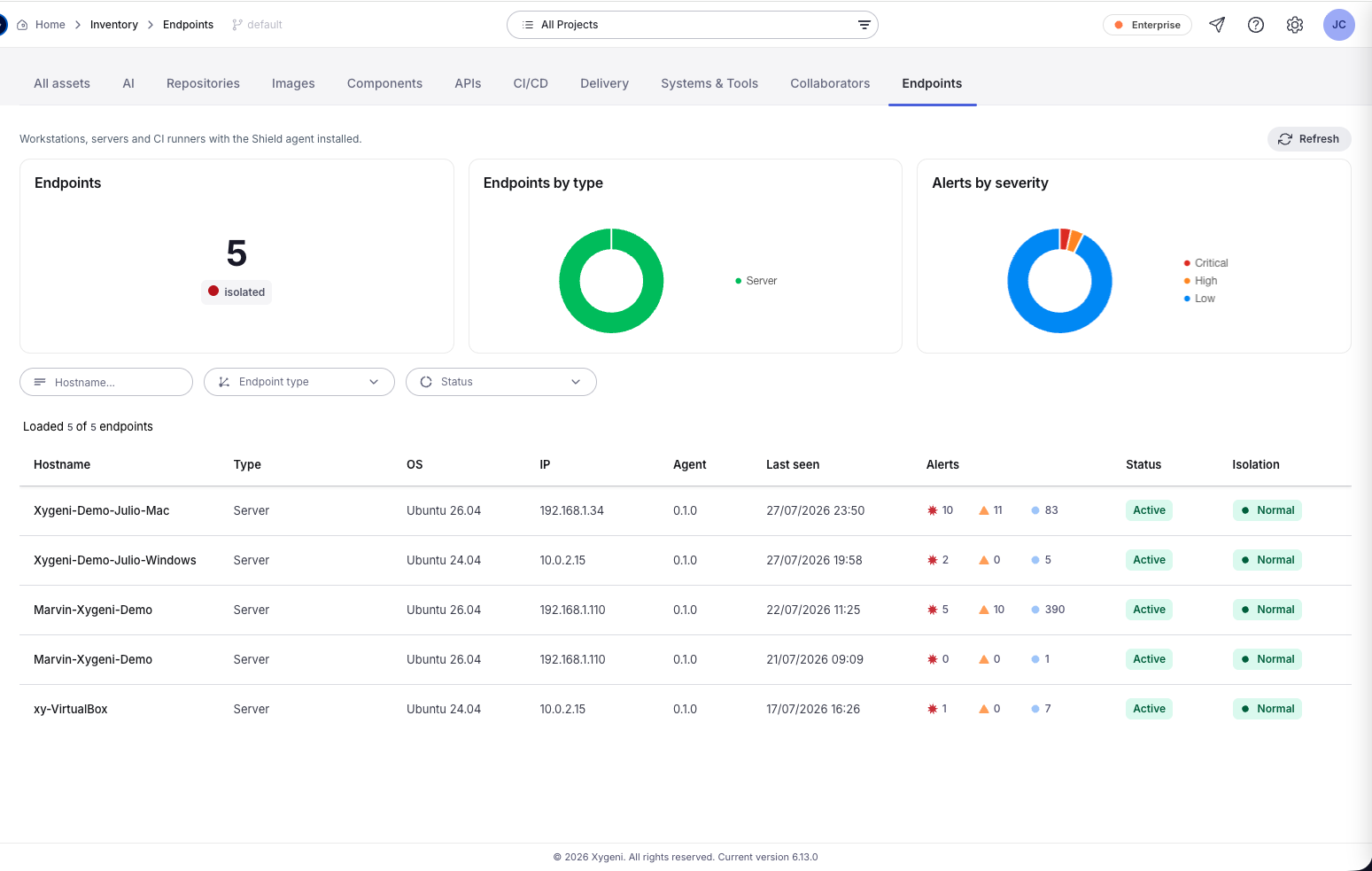This screenshot has width=1372, height=871.
Task: Click the high alert triangle showing 10
Action: pos(984,610)
